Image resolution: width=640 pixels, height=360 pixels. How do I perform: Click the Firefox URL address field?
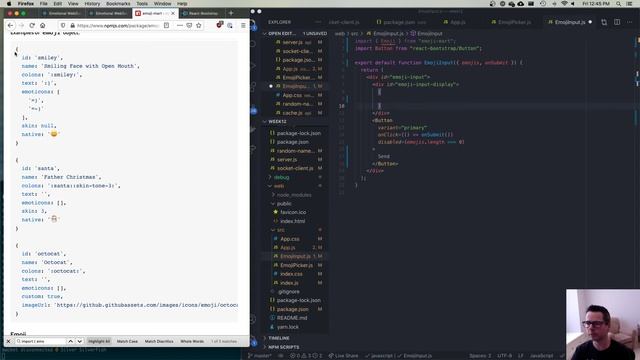point(118,25)
